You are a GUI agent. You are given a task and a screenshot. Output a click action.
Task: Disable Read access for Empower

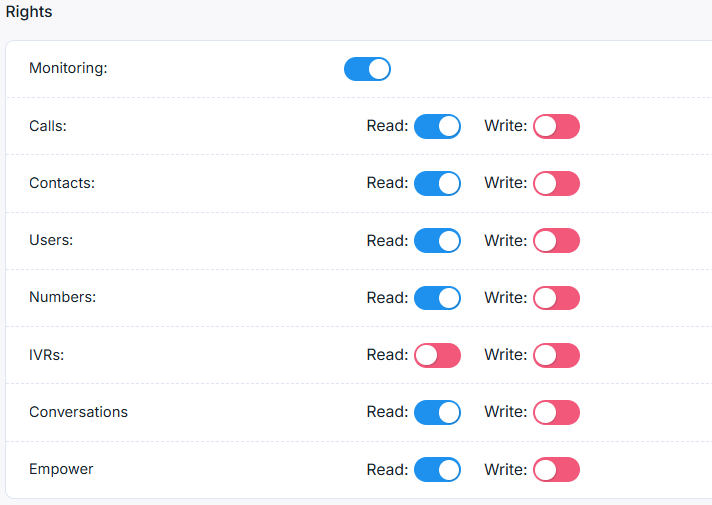[x=437, y=469]
